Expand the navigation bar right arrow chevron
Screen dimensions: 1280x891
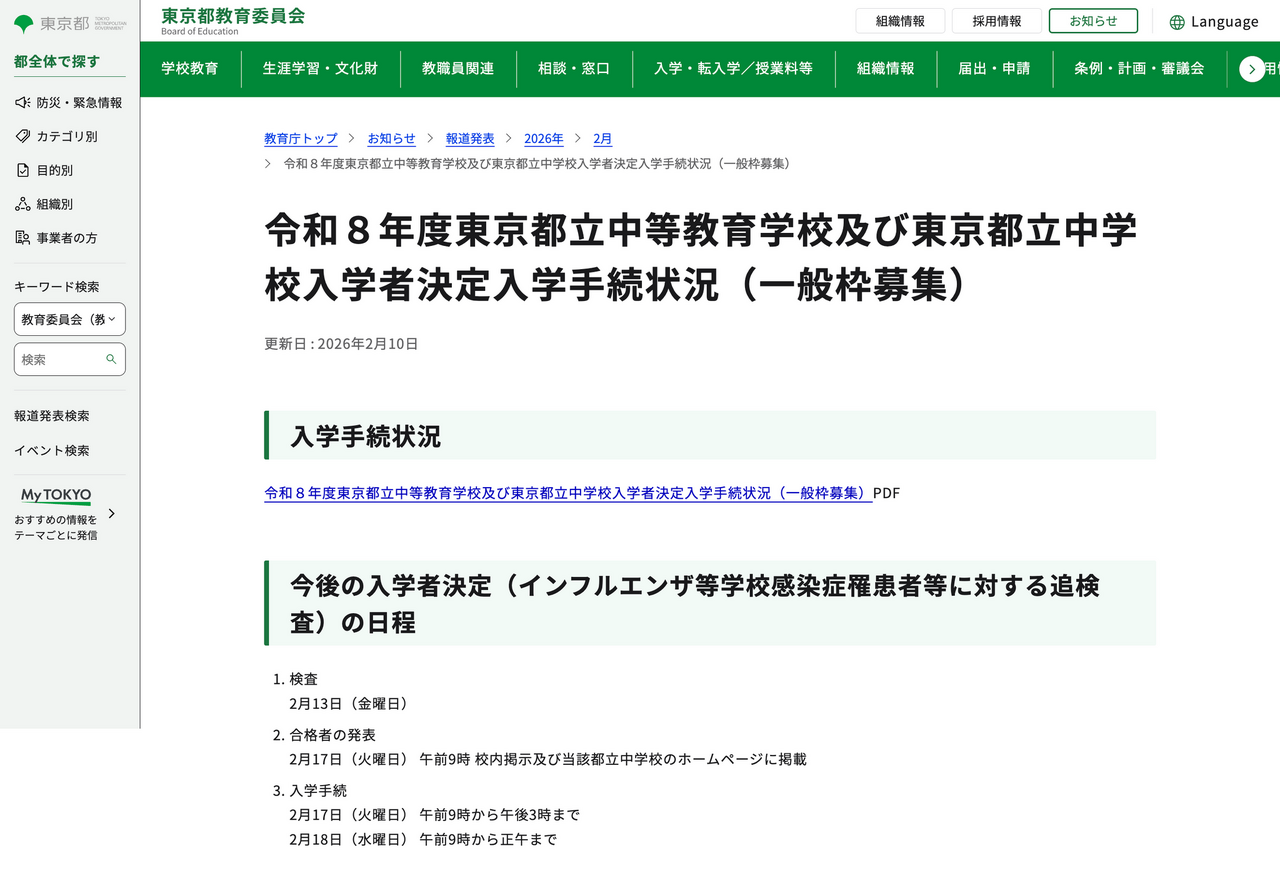click(1252, 69)
